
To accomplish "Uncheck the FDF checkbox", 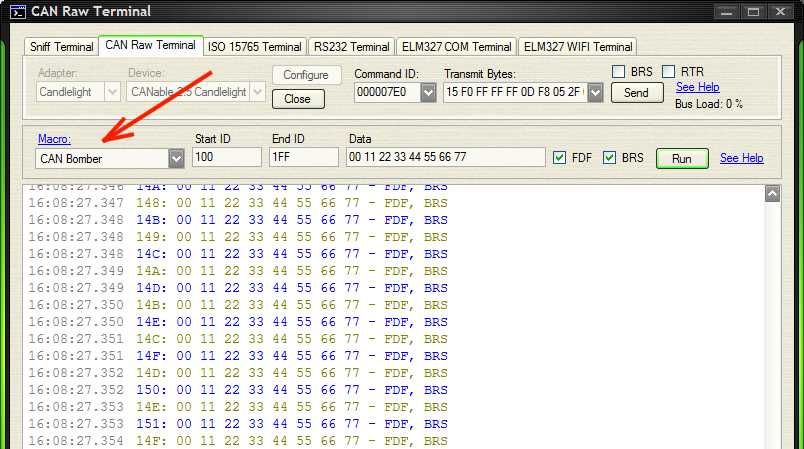I will (x=559, y=158).
